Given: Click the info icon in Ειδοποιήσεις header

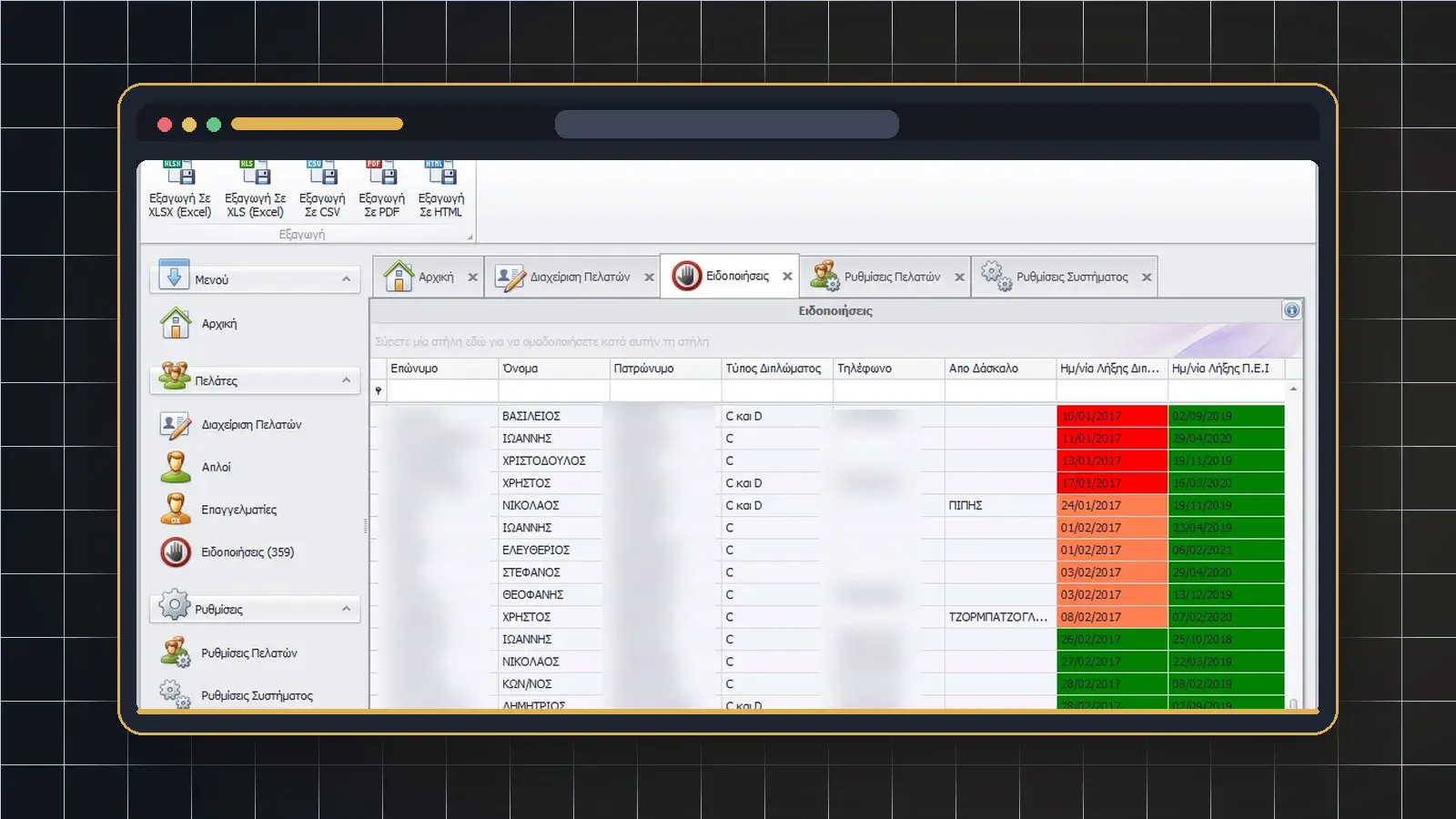Looking at the screenshot, I should click(x=1291, y=310).
